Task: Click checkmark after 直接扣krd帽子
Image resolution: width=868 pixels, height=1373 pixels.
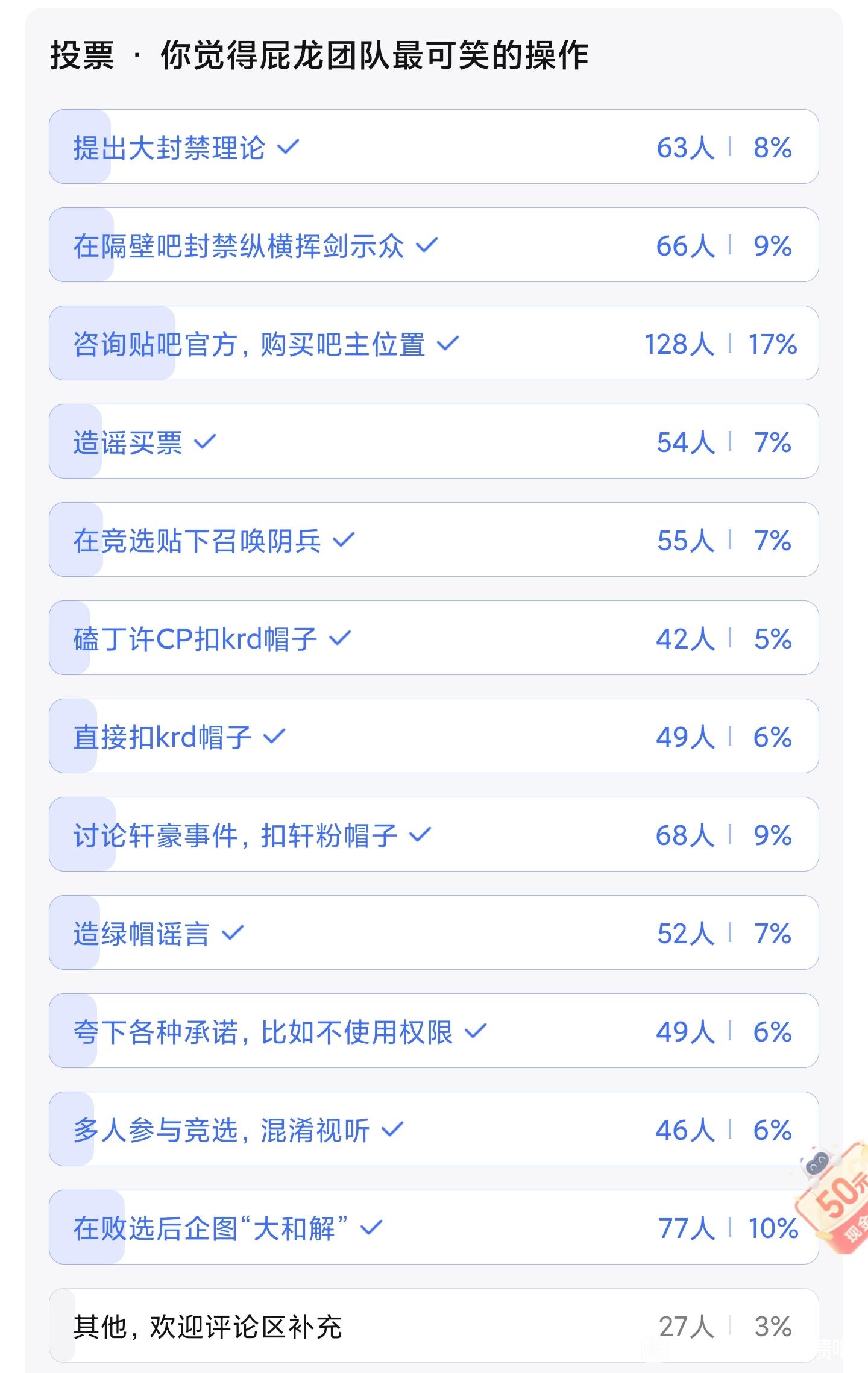Action: [x=274, y=737]
